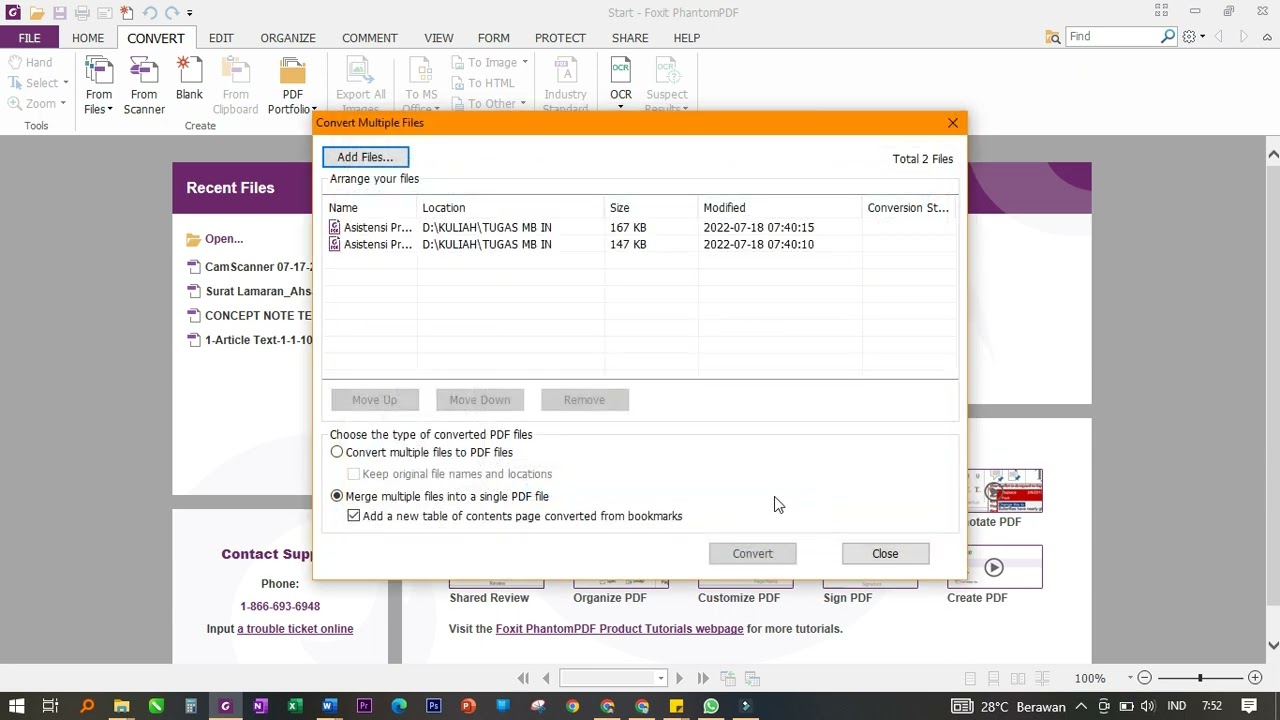Switch to the ORGANIZE tab

288,38
